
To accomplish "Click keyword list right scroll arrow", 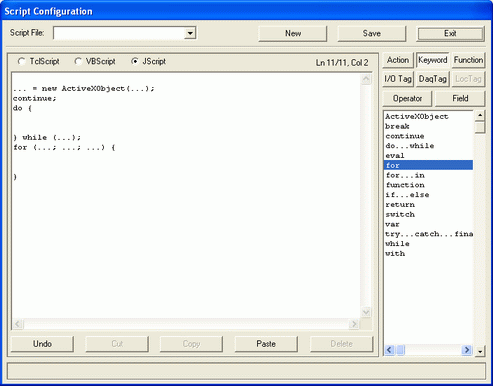I will coord(467,350).
